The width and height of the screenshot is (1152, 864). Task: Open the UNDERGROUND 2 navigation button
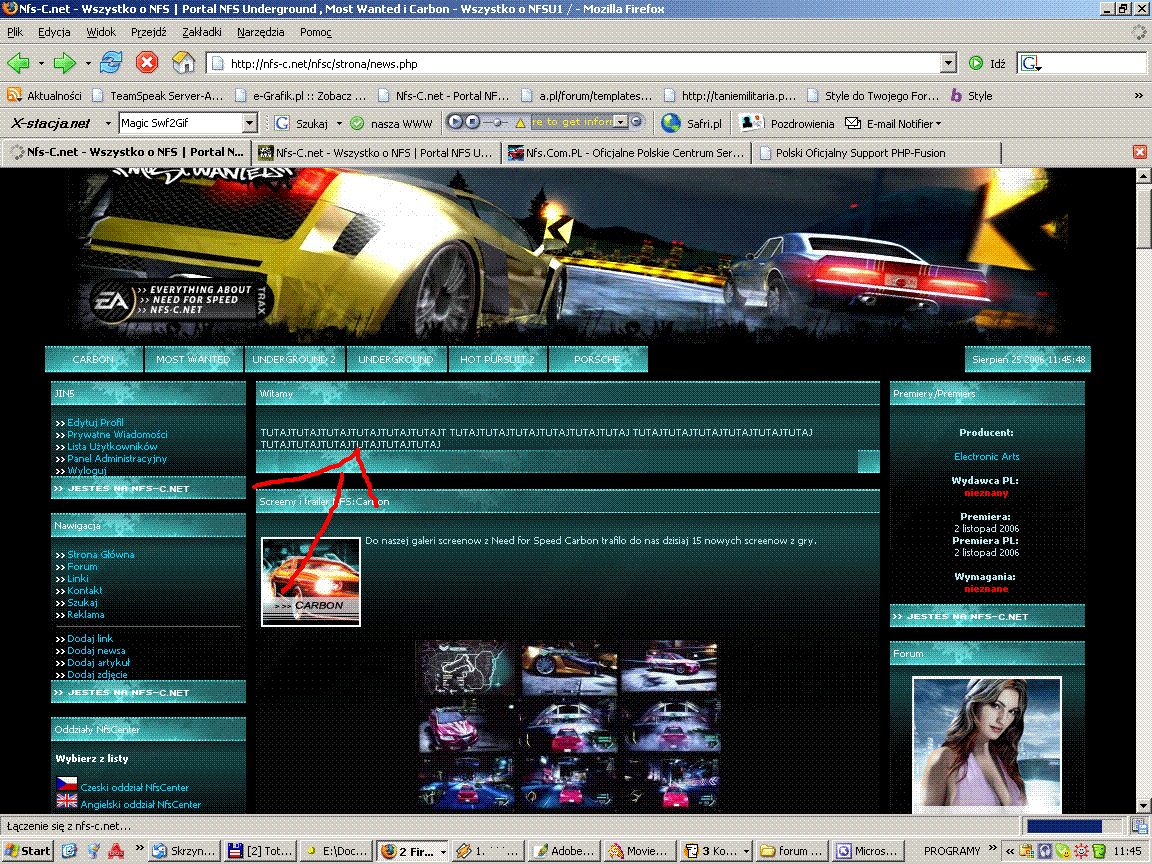(x=294, y=359)
